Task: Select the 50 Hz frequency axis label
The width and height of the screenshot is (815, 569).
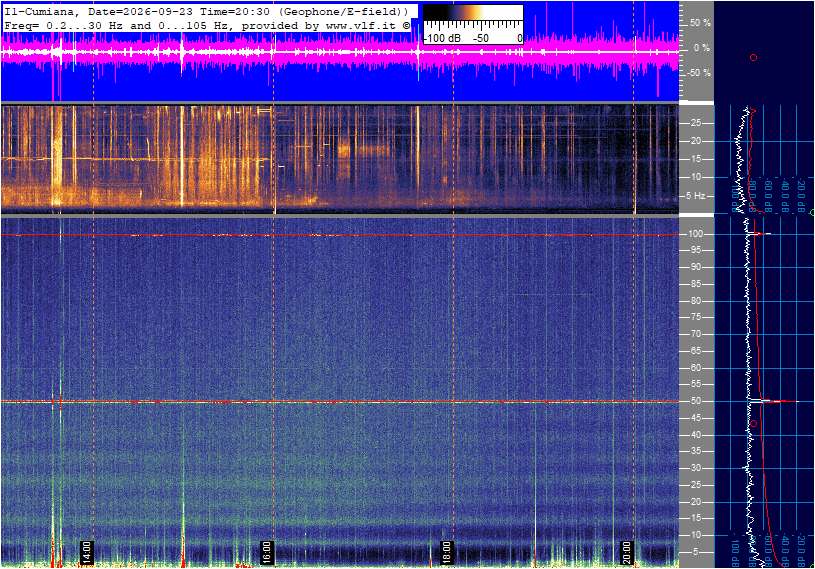Action: pos(695,401)
